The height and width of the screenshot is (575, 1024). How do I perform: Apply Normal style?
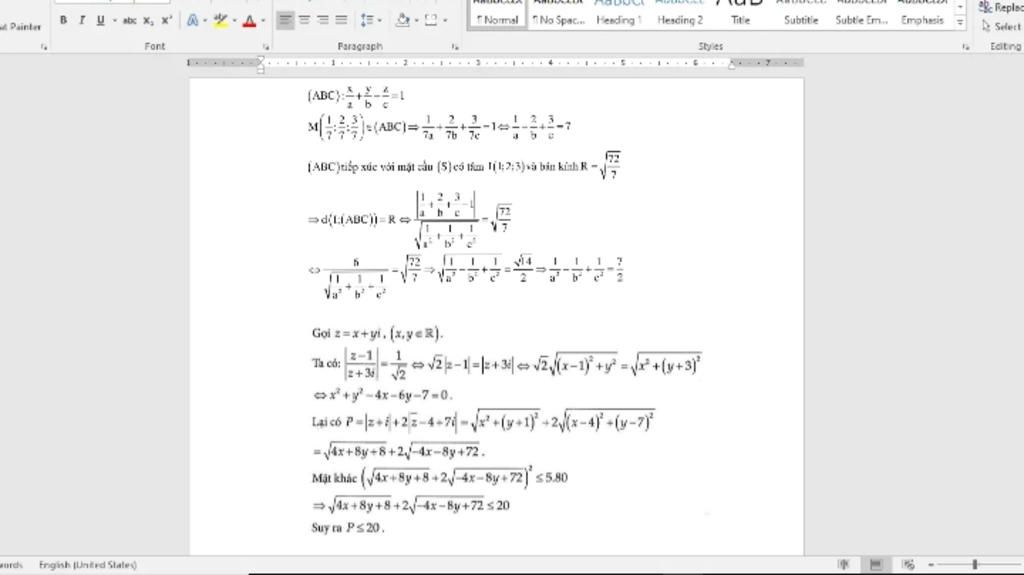(x=497, y=14)
